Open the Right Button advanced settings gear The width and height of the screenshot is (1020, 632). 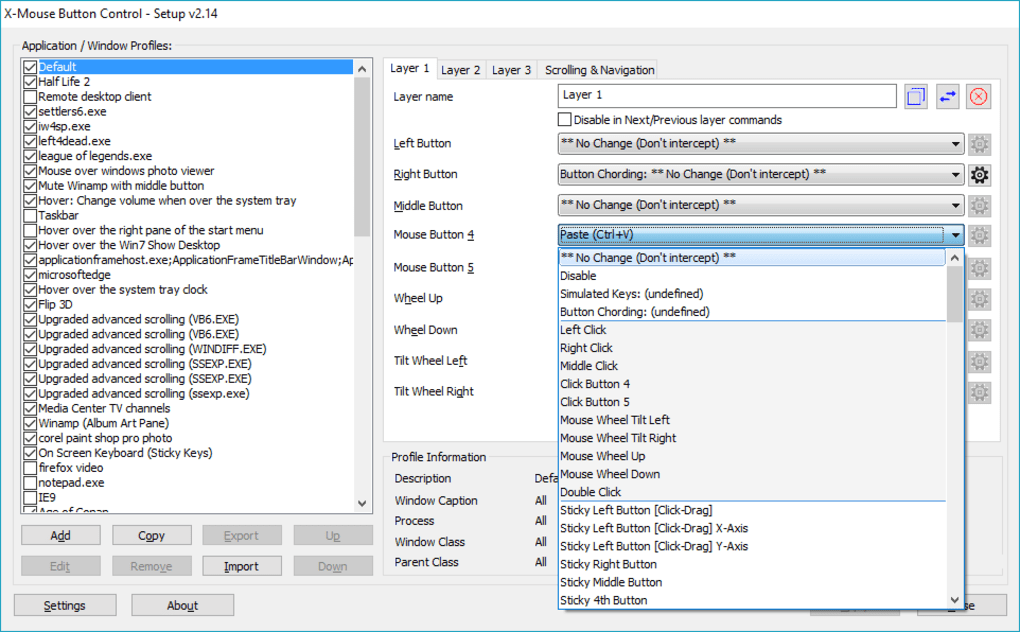click(x=978, y=174)
